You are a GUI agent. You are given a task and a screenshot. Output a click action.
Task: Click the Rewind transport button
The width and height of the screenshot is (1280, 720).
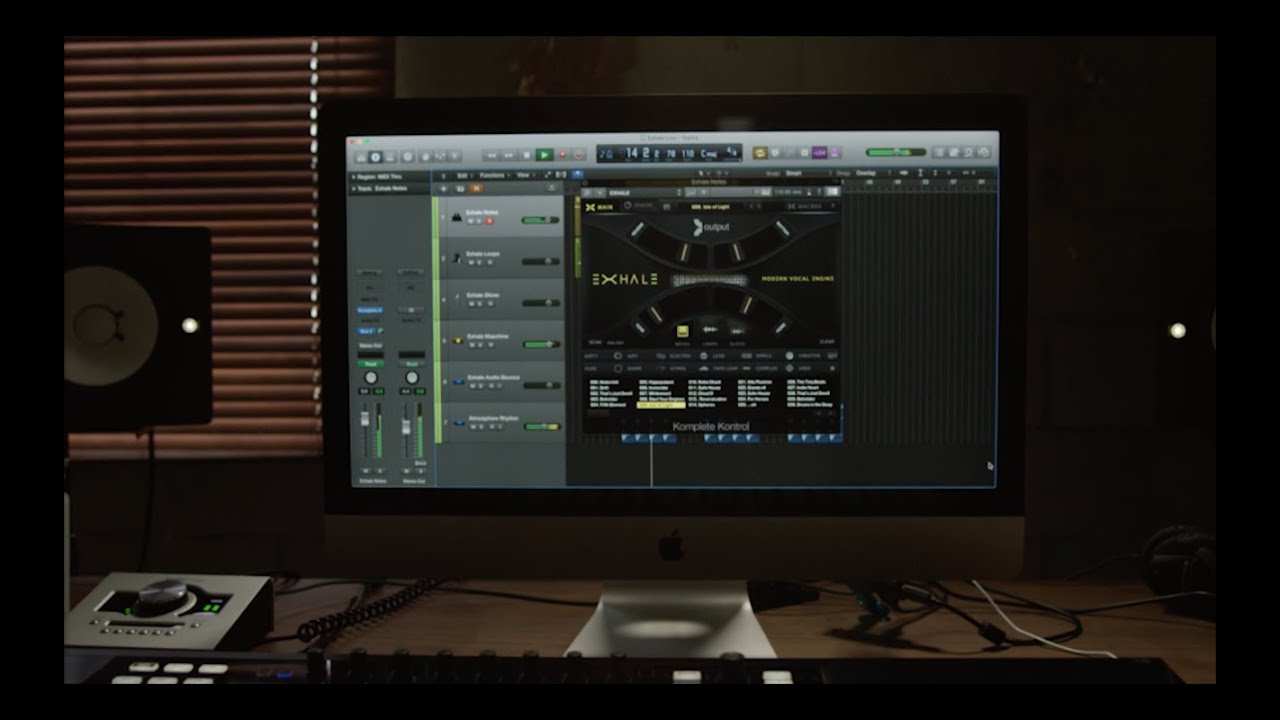[x=492, y=155]
